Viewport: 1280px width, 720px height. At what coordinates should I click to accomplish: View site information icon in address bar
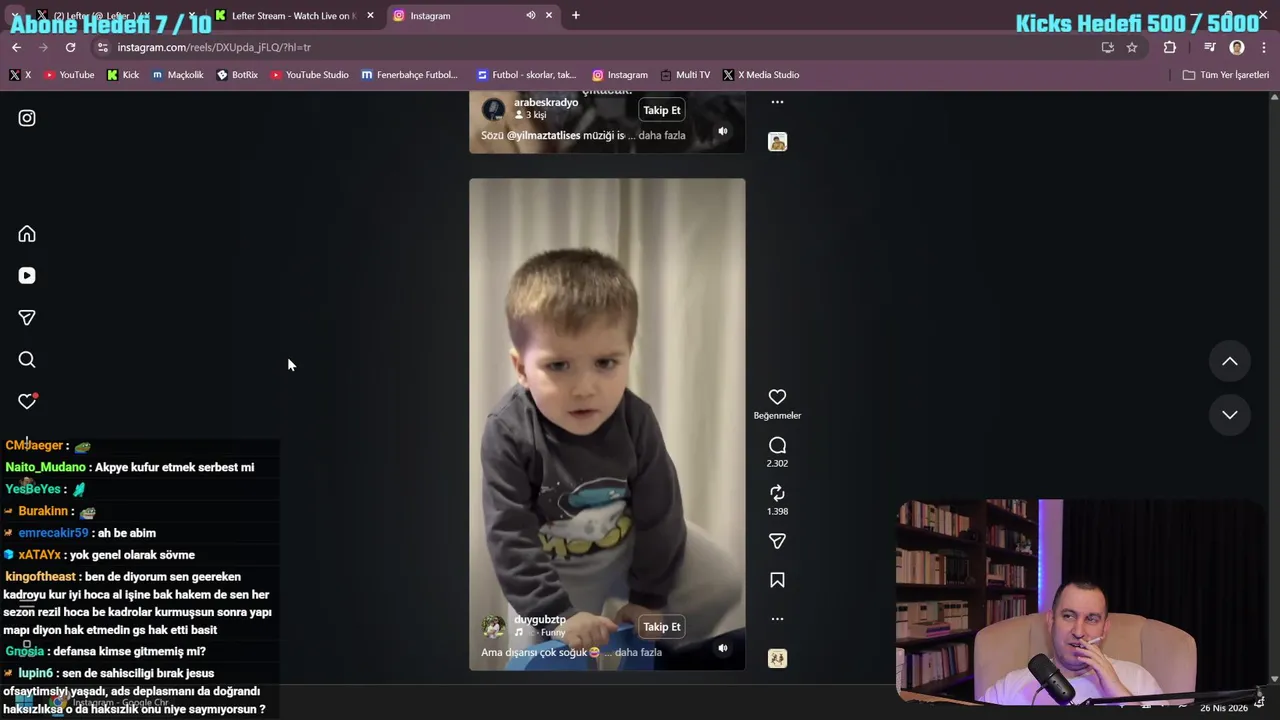coord(102,47)
